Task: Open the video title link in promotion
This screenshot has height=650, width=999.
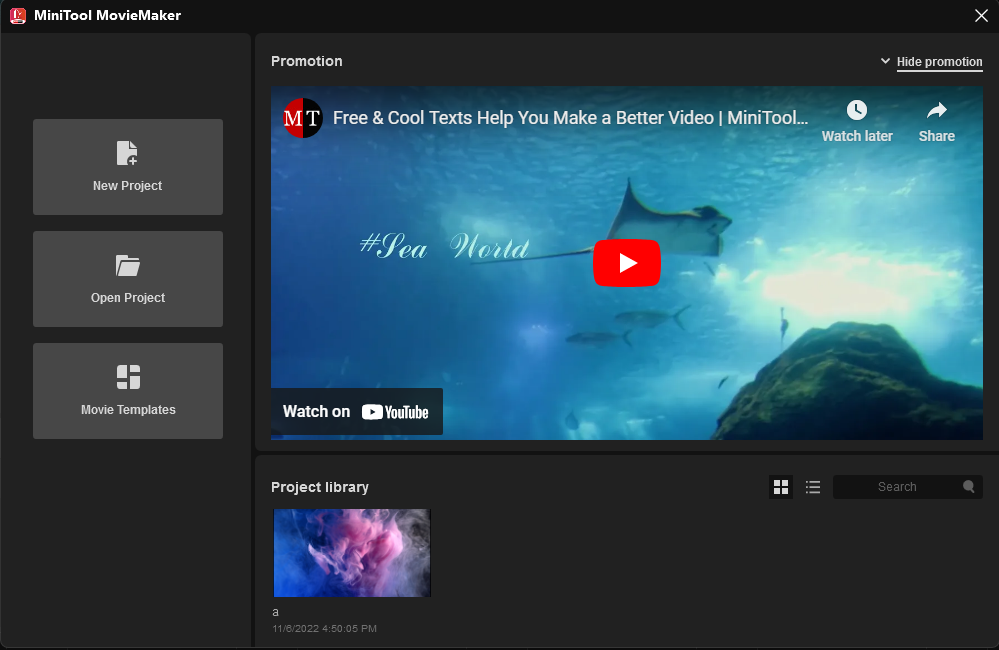Action: tap(570, 118)
